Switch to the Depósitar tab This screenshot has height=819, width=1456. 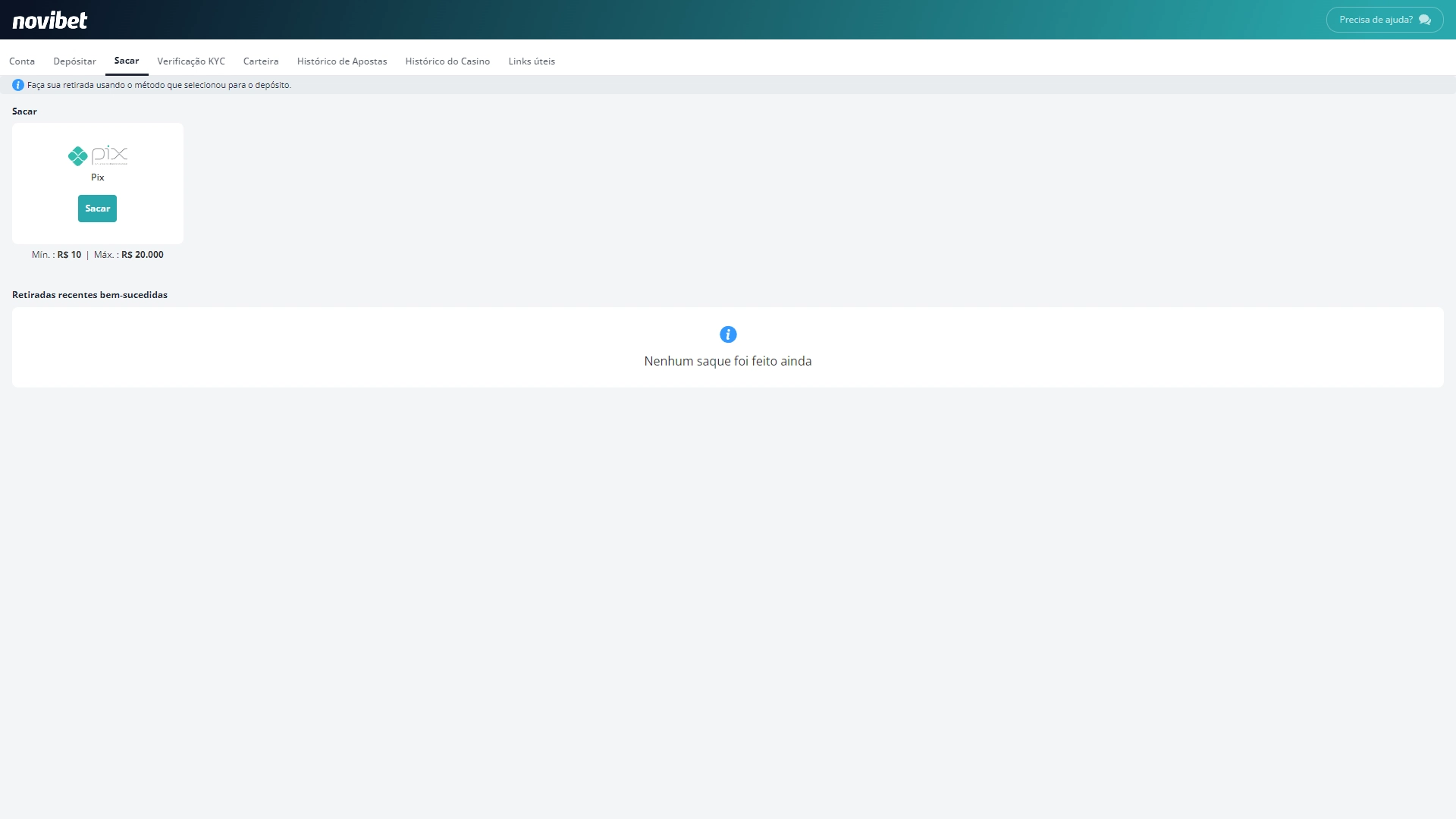point(74,61)
